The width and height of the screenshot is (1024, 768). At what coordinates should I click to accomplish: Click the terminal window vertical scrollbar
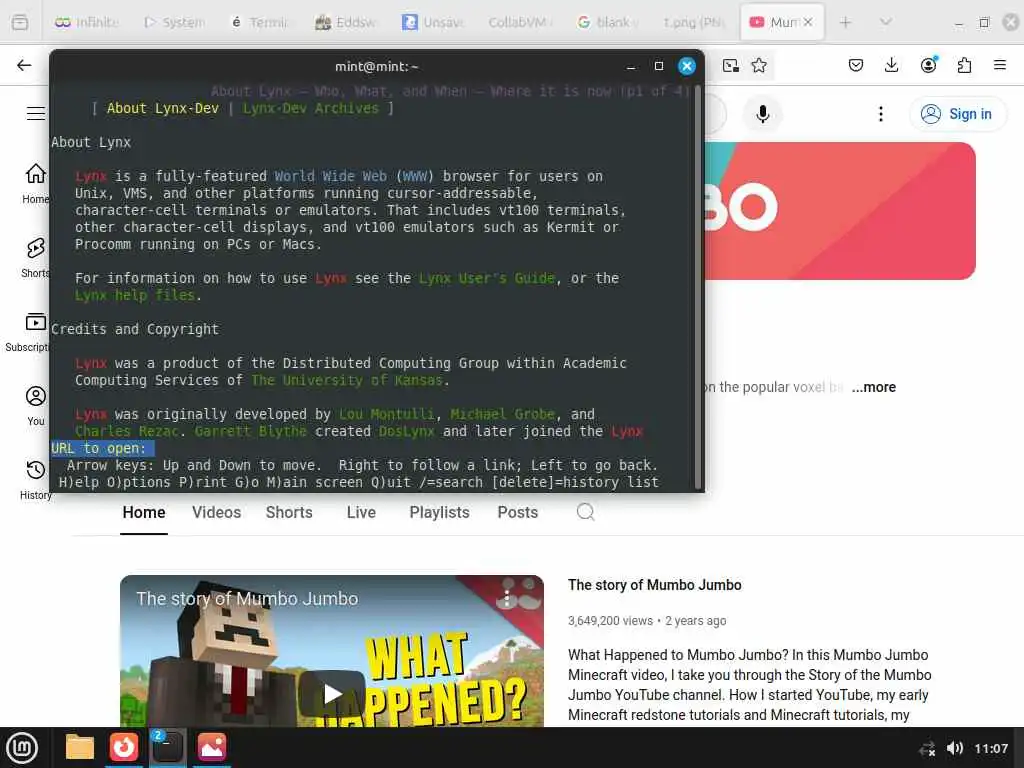698,287
